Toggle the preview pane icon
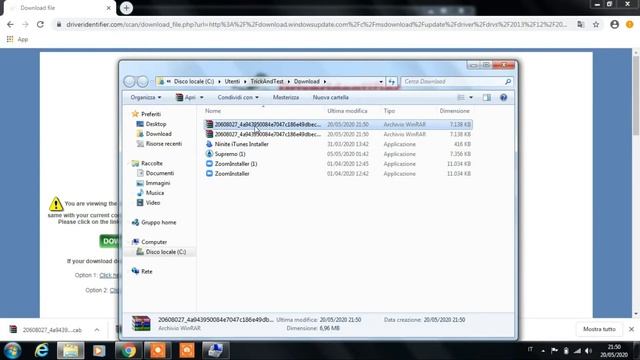The height and width of the screenshot is (360, 640). tap(487, 98)
